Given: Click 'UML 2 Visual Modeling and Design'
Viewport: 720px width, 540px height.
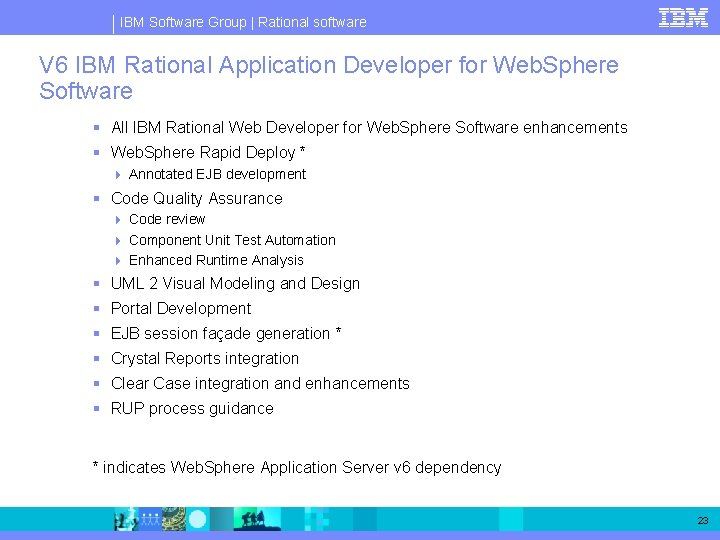Looking at the screenshot, I should tap(235, 283).
